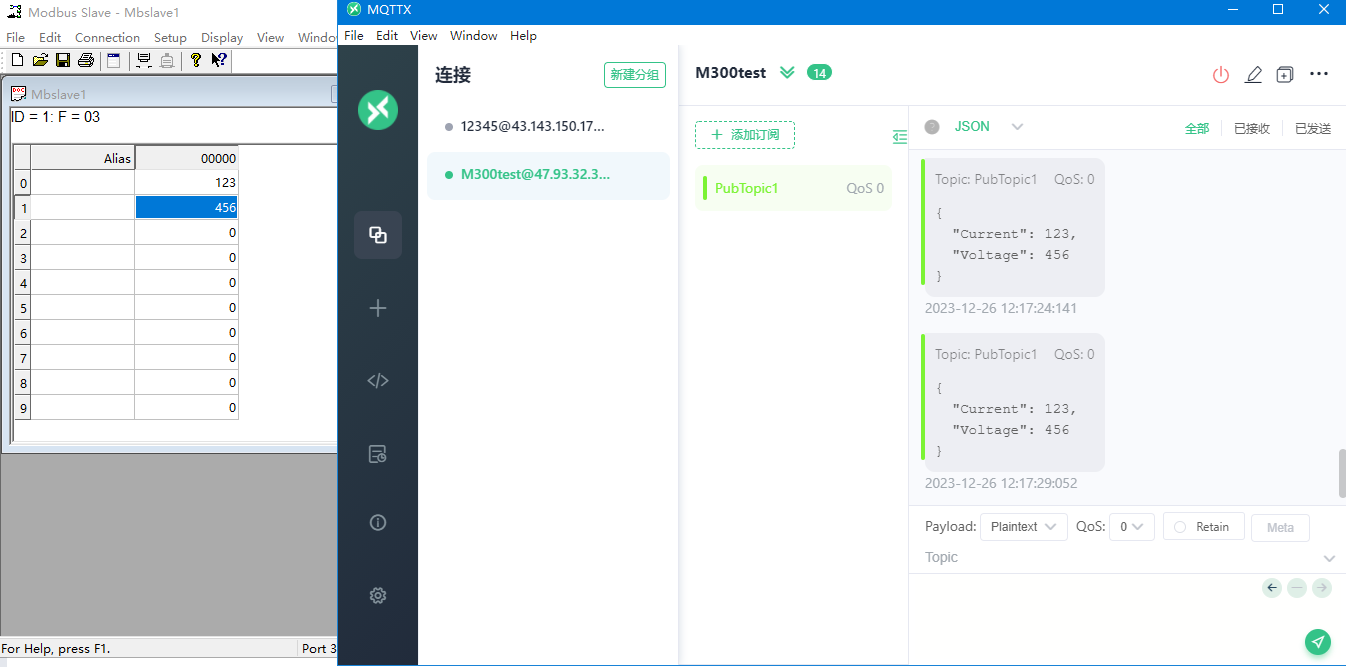Click the Meta button
Screen dimensions: 1346x667
pos(1280,527)
